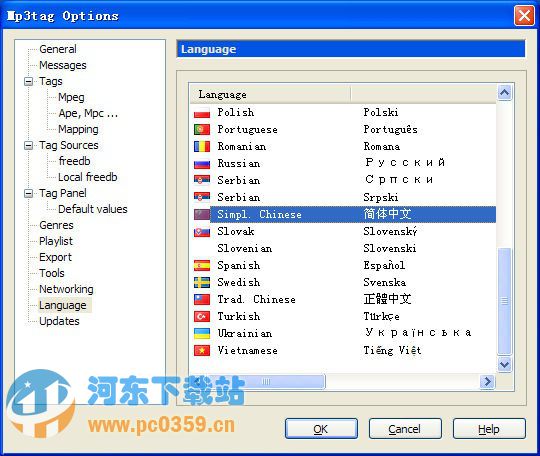Click the Ukrainian flag icon
Image resolution: width=540 pixels, height=456 pixels.
[x=202, y=333]
